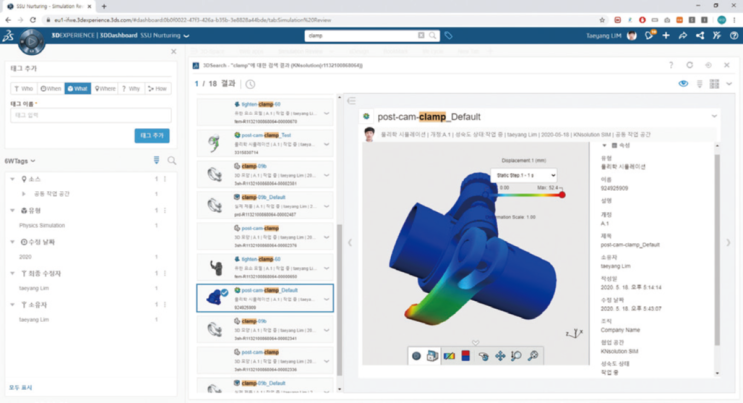743x403 pixels.
Task: Expand the post-cam-clamp_Default title chevron
Action: 714,117
